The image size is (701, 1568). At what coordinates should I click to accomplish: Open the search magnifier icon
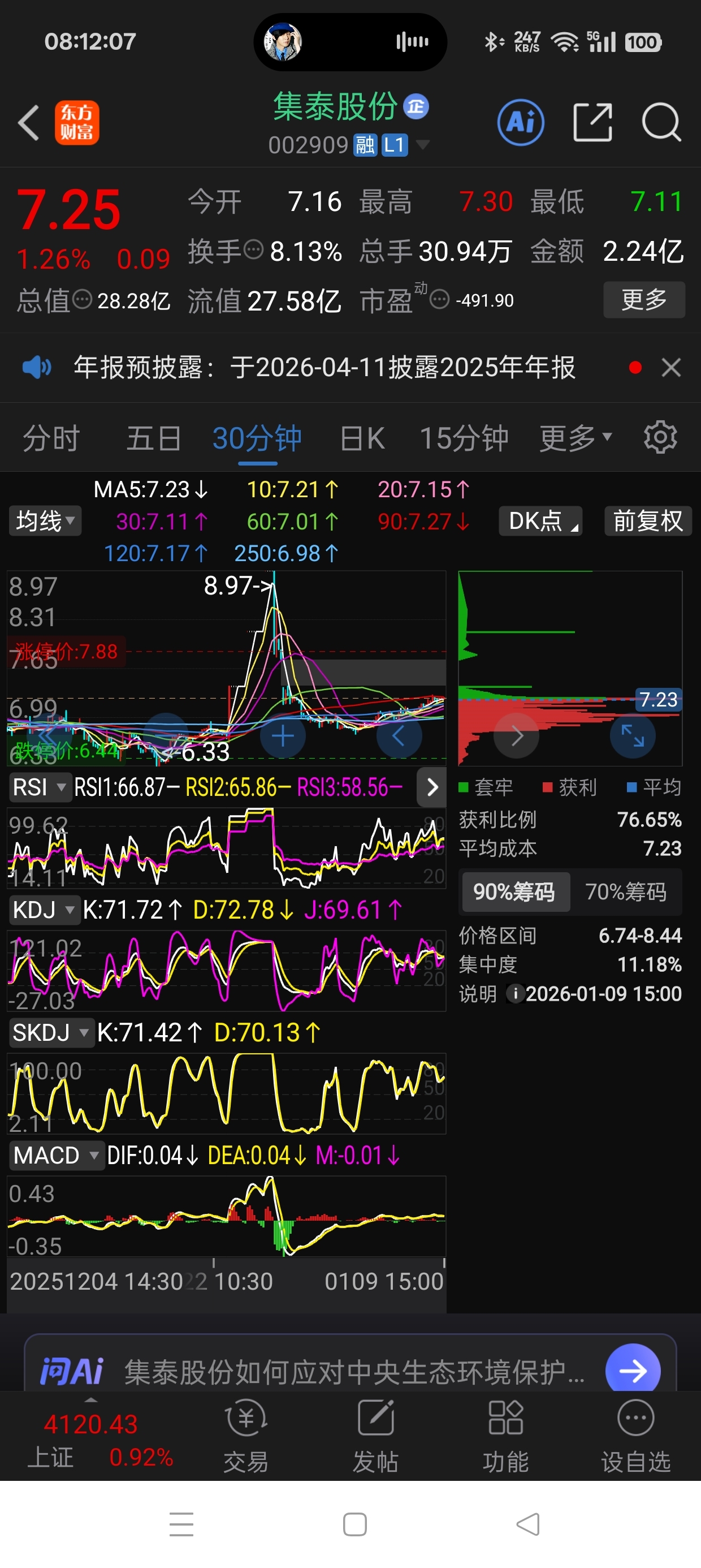click(x=661, y=122)
